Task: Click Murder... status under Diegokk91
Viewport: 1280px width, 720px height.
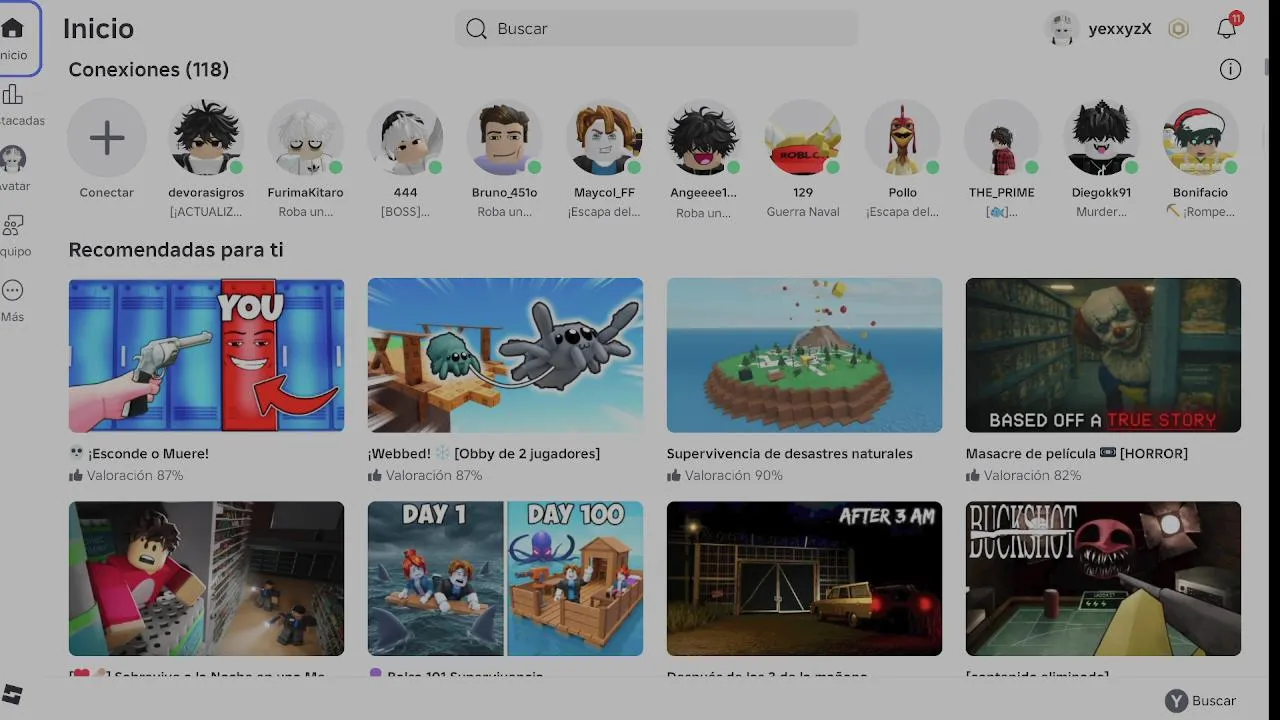Action: (x=1101, y=212)
